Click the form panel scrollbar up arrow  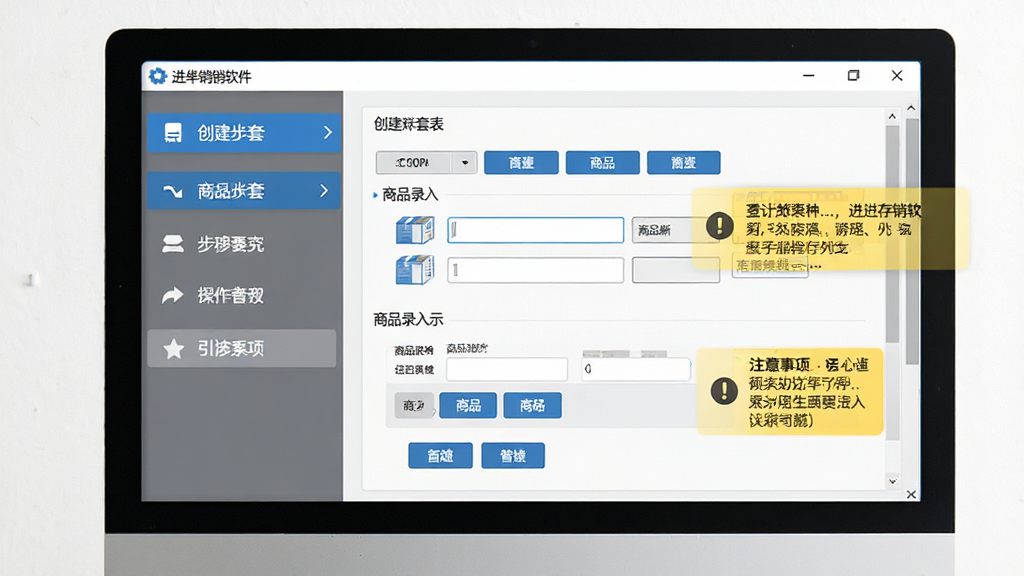[892, 116]
